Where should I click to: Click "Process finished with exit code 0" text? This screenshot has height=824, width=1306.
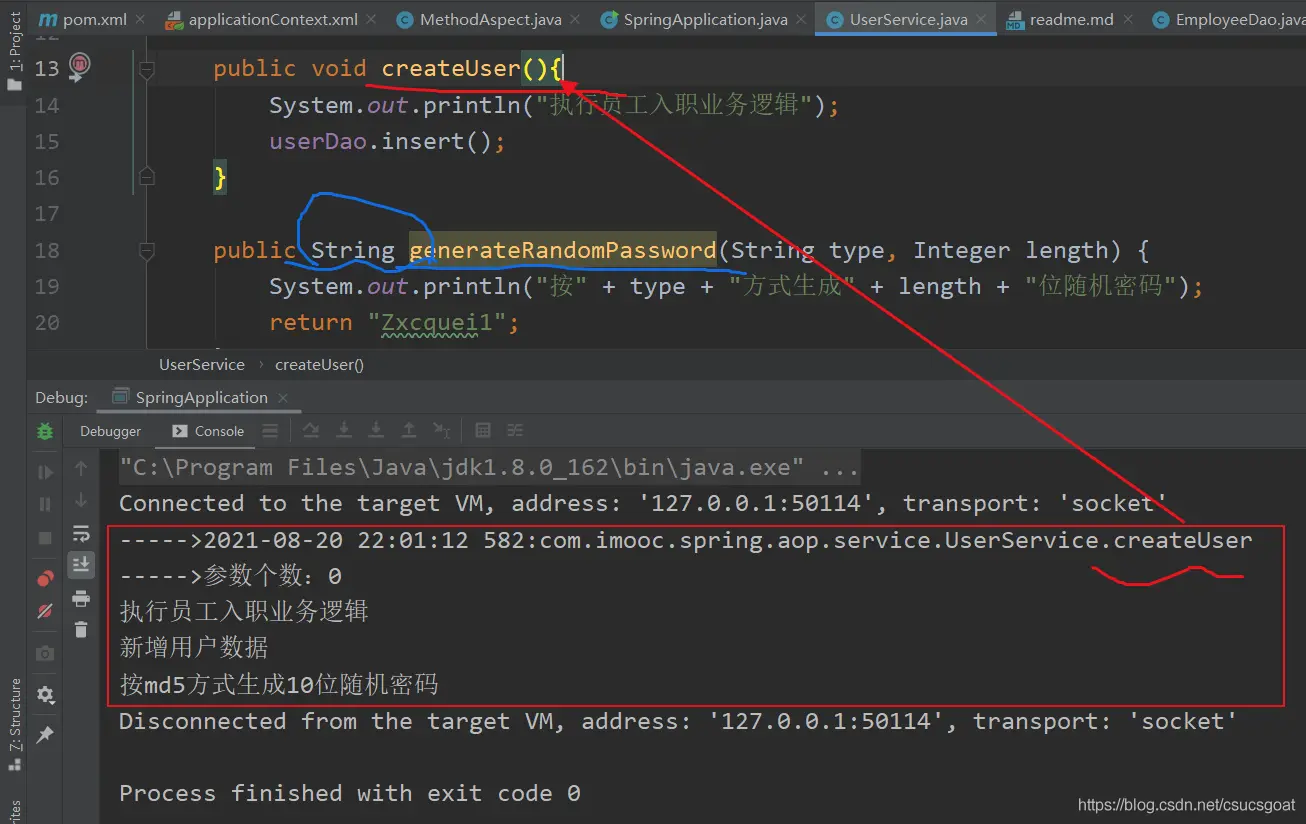(350, 793)
